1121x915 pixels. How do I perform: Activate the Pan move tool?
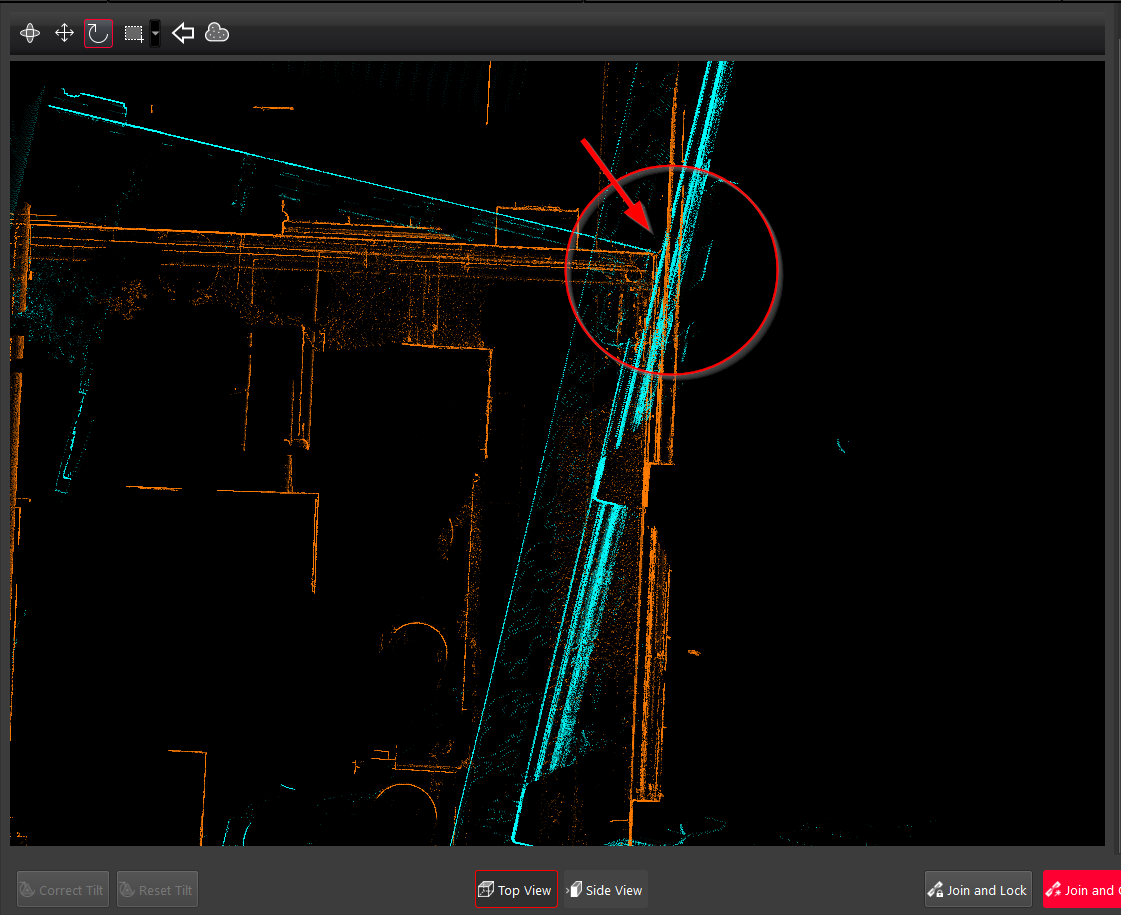coord(64,33)
